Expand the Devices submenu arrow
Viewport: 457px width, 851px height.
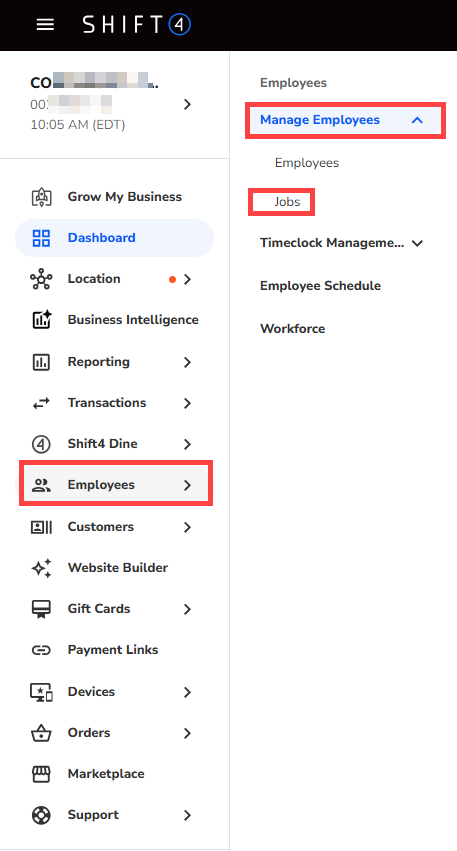(188, 692)
